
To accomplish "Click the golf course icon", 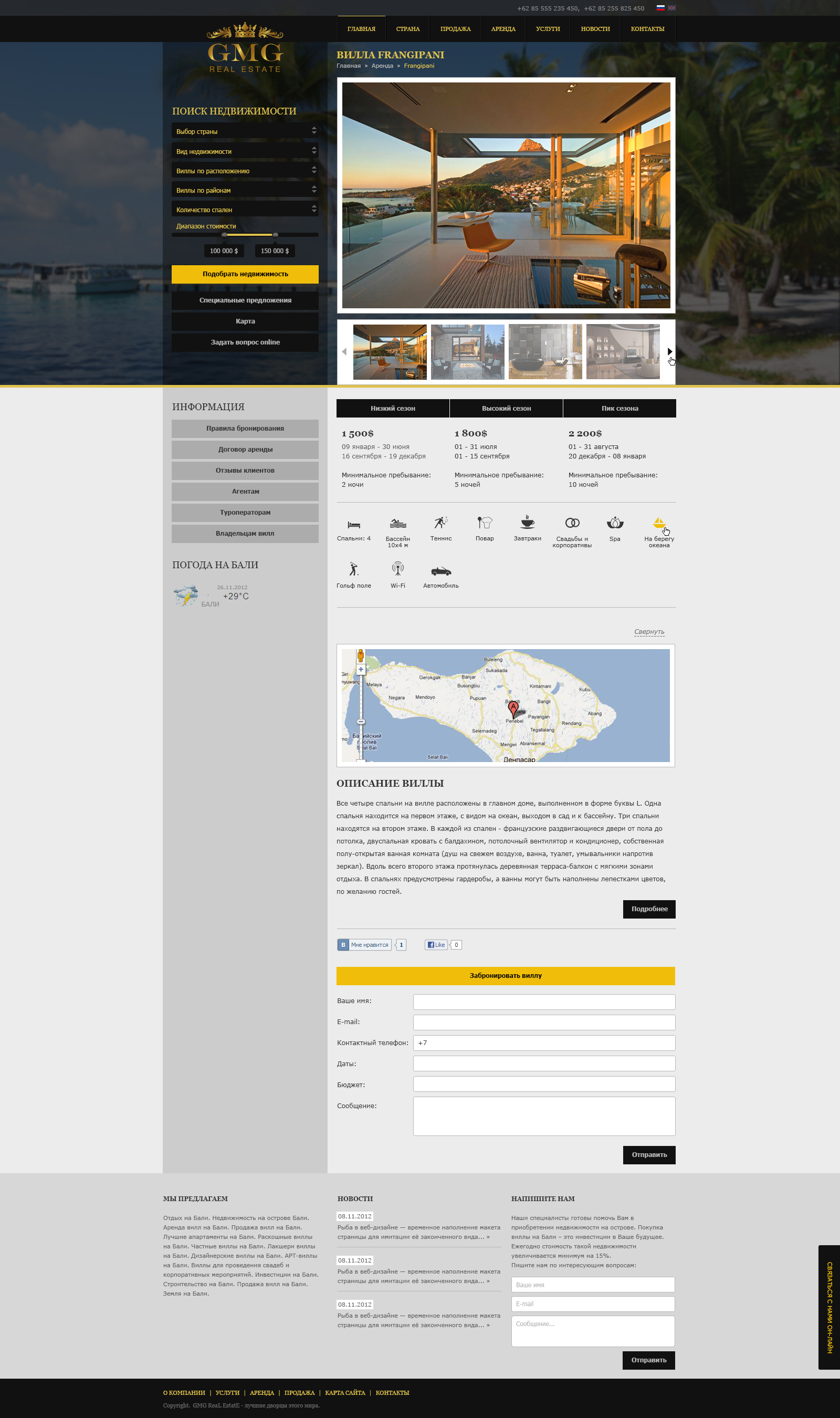I will coord(354,569).
